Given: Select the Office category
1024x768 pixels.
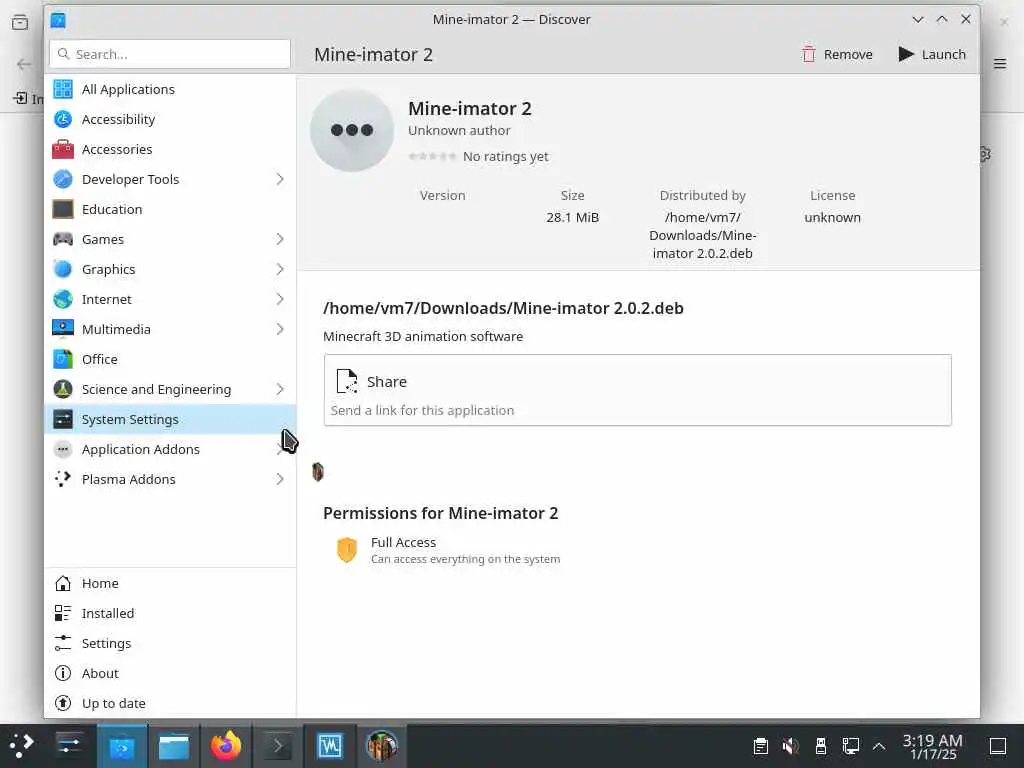Looking at the screenshot, I should [x=170, y=360].
